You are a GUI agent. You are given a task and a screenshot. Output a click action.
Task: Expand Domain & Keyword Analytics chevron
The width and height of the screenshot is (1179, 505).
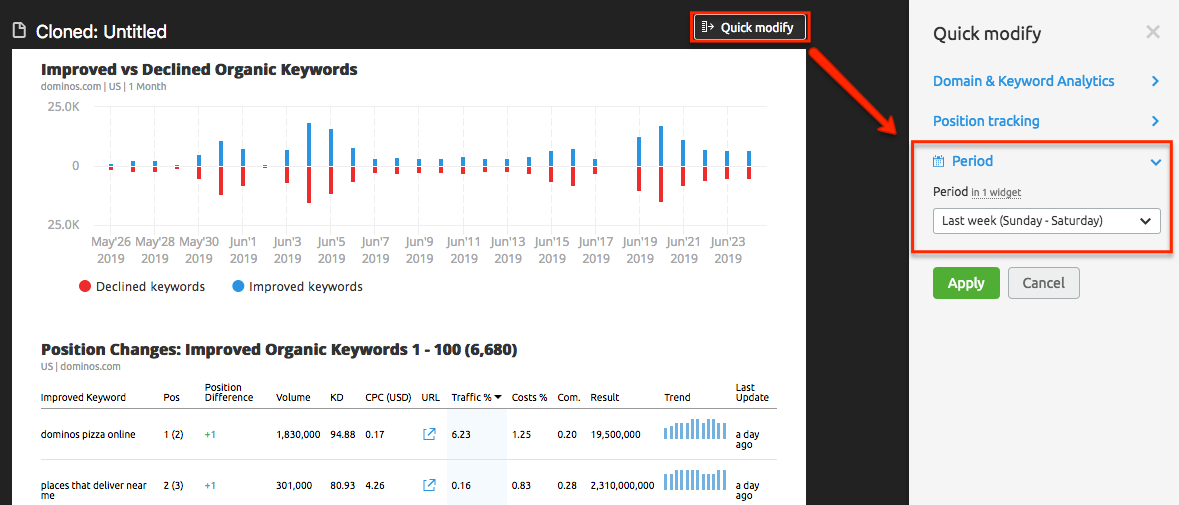point(1155,81)
